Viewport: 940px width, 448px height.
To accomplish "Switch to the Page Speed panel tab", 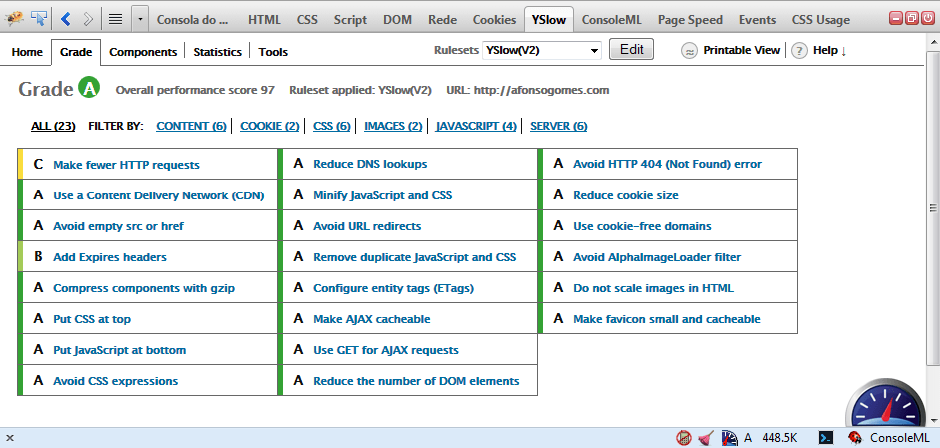I will coord(691,20).
